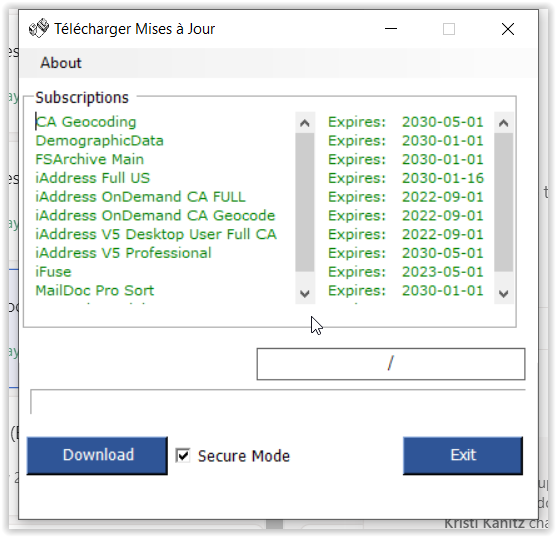The image size is (556, 537).
Task: Open the About menu
Action: click(x=61, y=63)
